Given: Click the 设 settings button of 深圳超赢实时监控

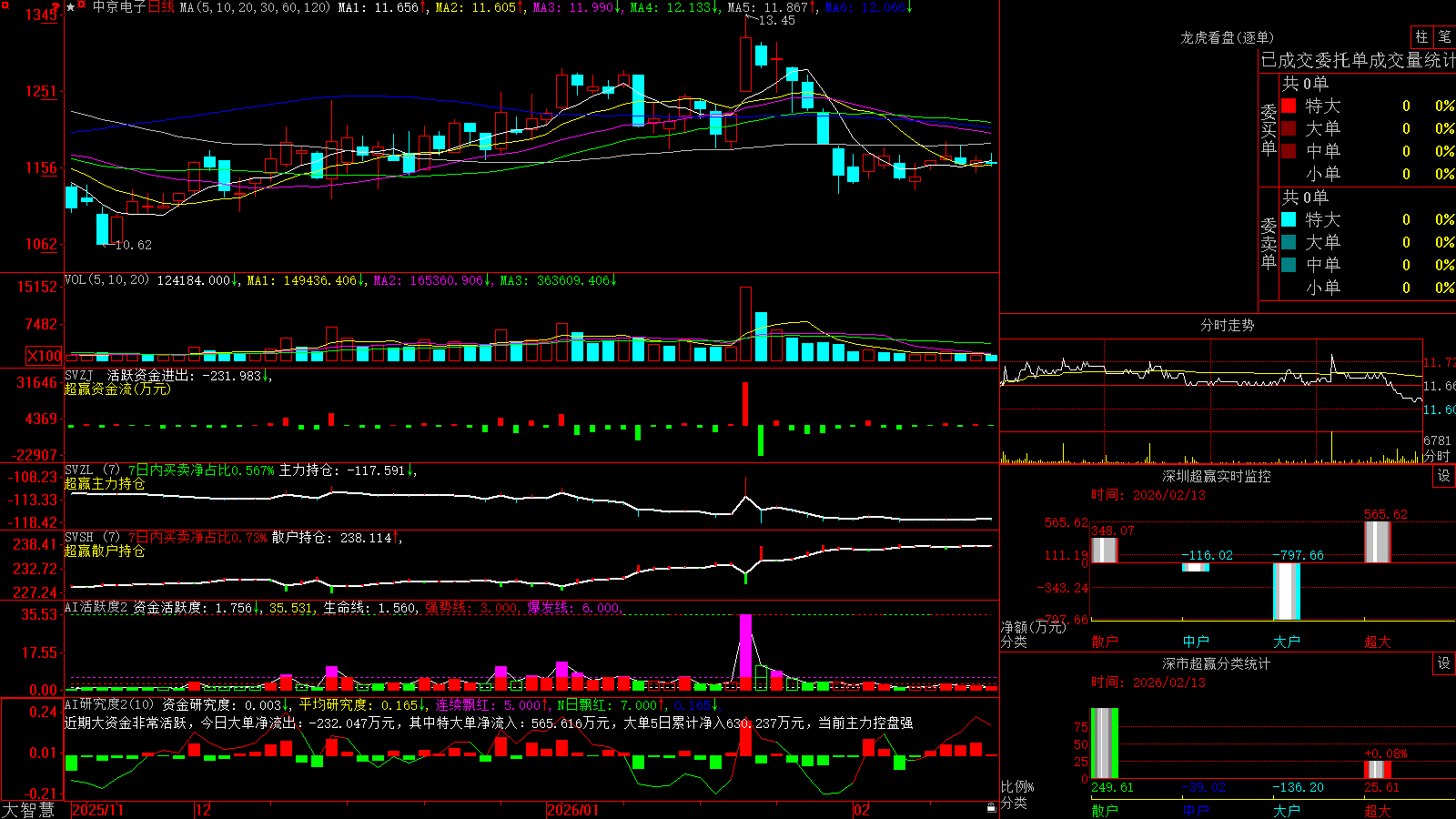Looking at the screenshot, I should coord(1444,476).
